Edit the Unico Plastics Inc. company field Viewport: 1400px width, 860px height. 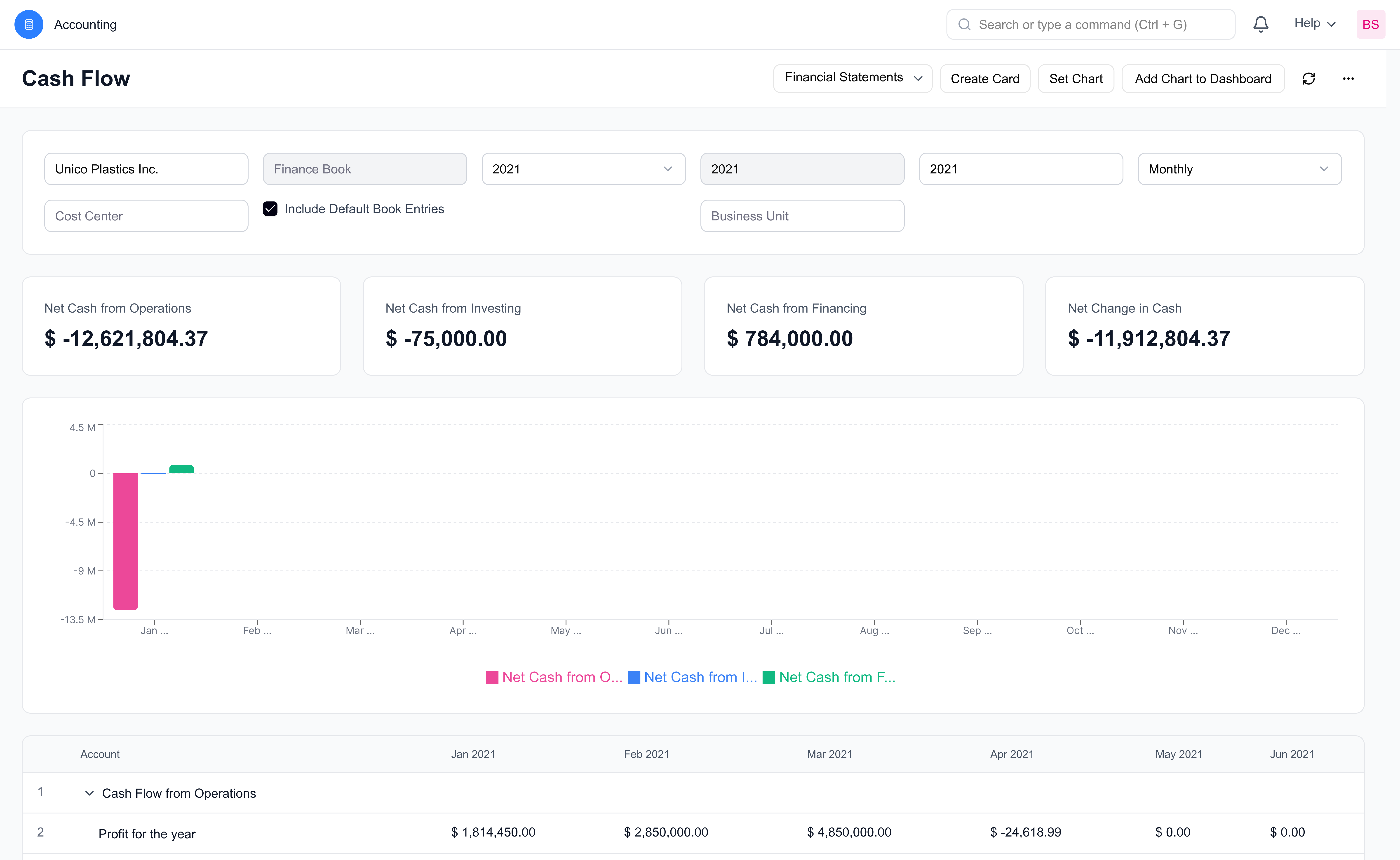pyautogui.click(x=146, y=169)
